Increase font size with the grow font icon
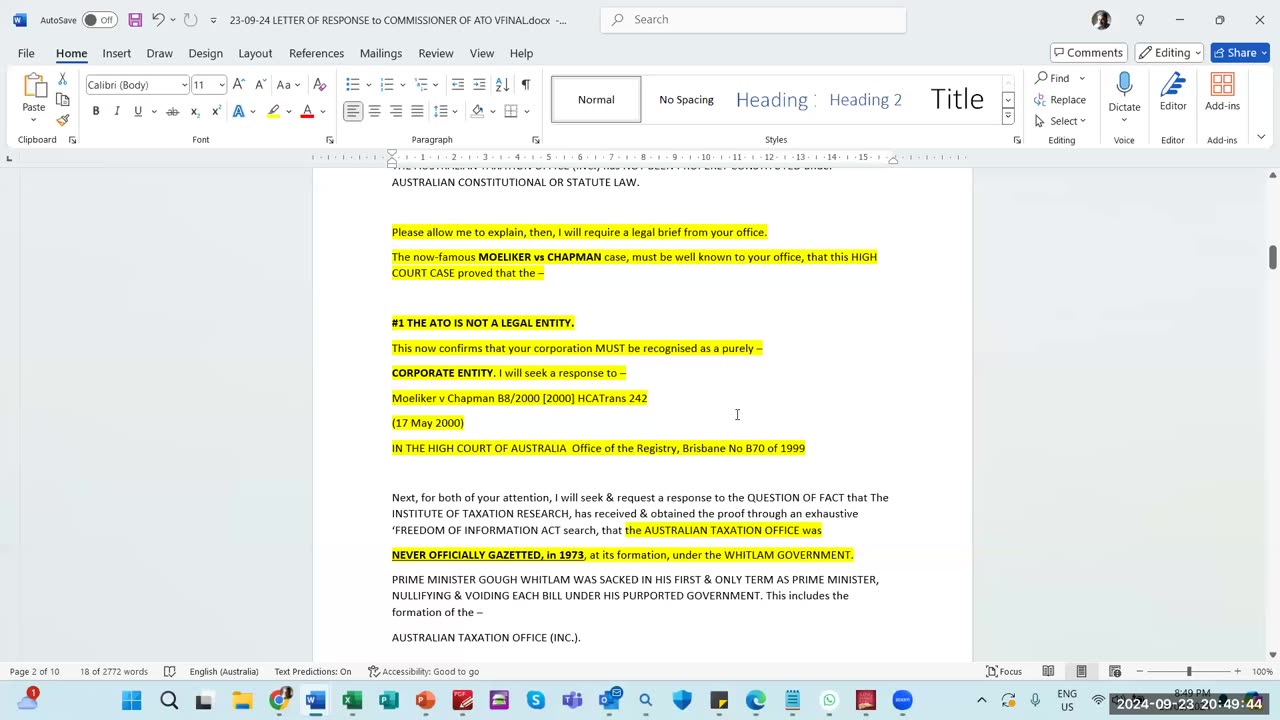The width and height of the screenshot is (1280, 720). point(238,85)
